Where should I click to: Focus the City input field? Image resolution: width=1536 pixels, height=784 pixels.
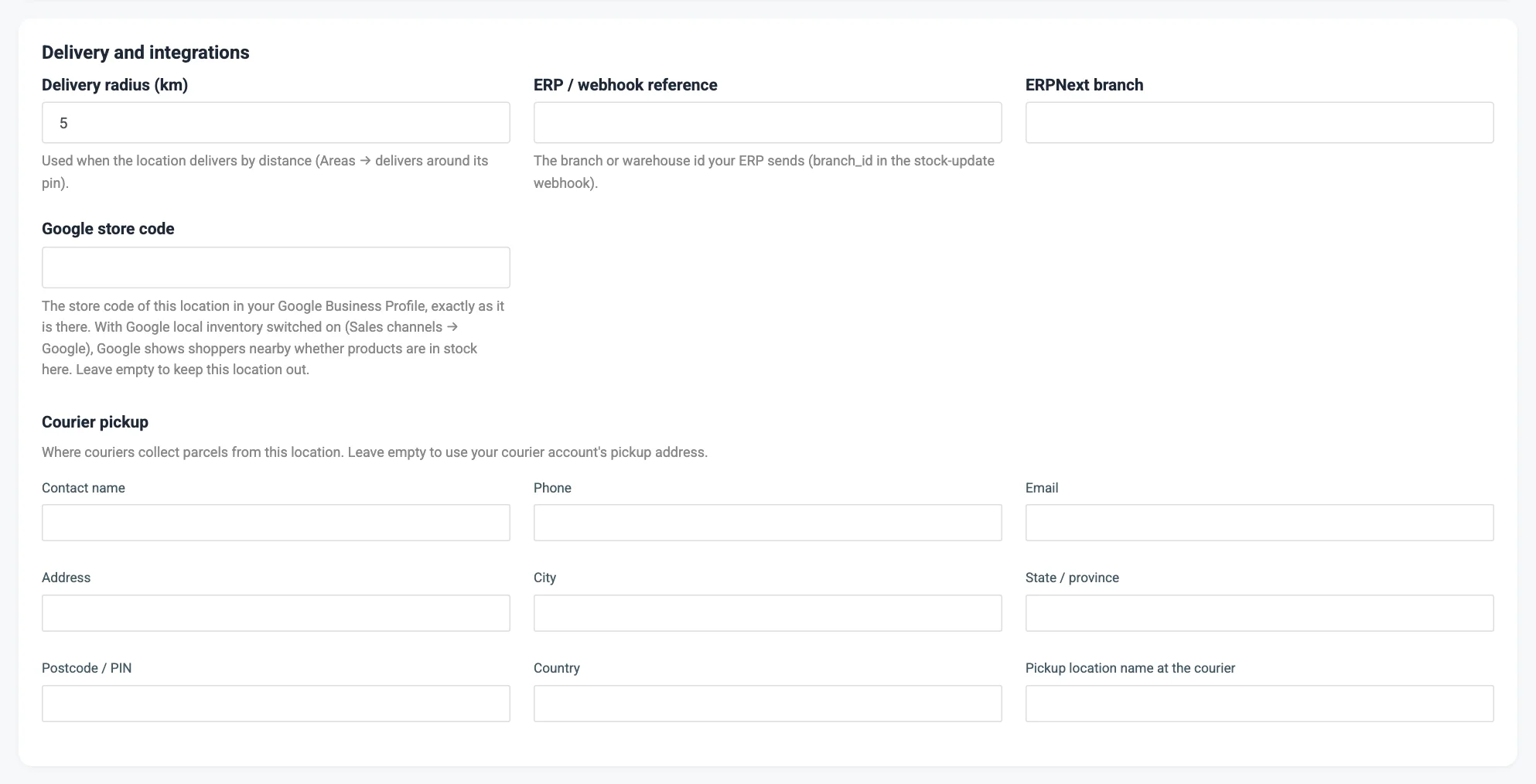coord(767,613)
